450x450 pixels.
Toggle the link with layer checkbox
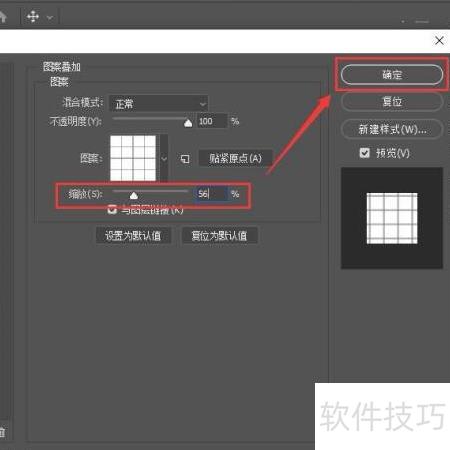point(112,210)
